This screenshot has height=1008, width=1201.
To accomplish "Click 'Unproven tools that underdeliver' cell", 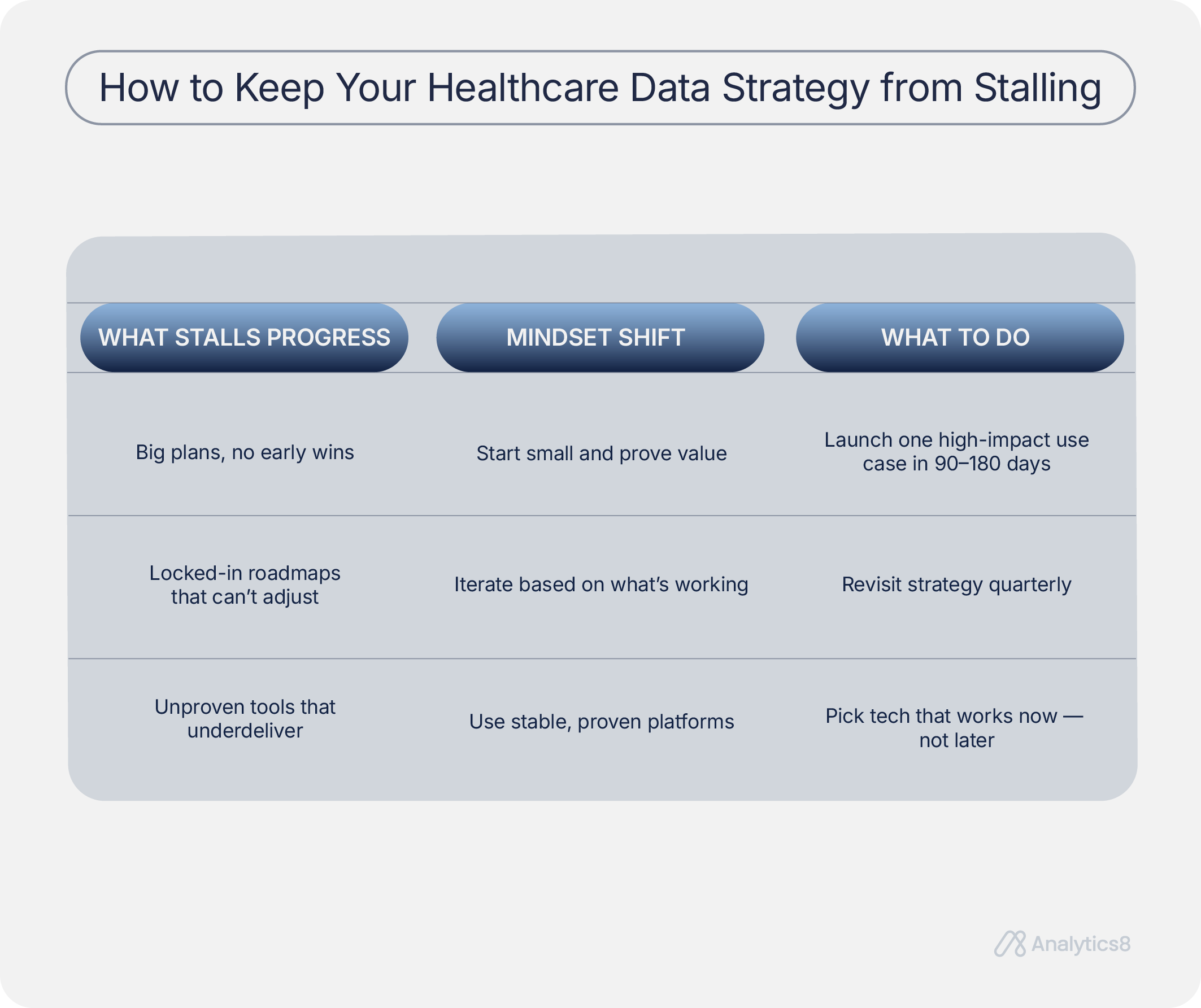I will 245,719.
